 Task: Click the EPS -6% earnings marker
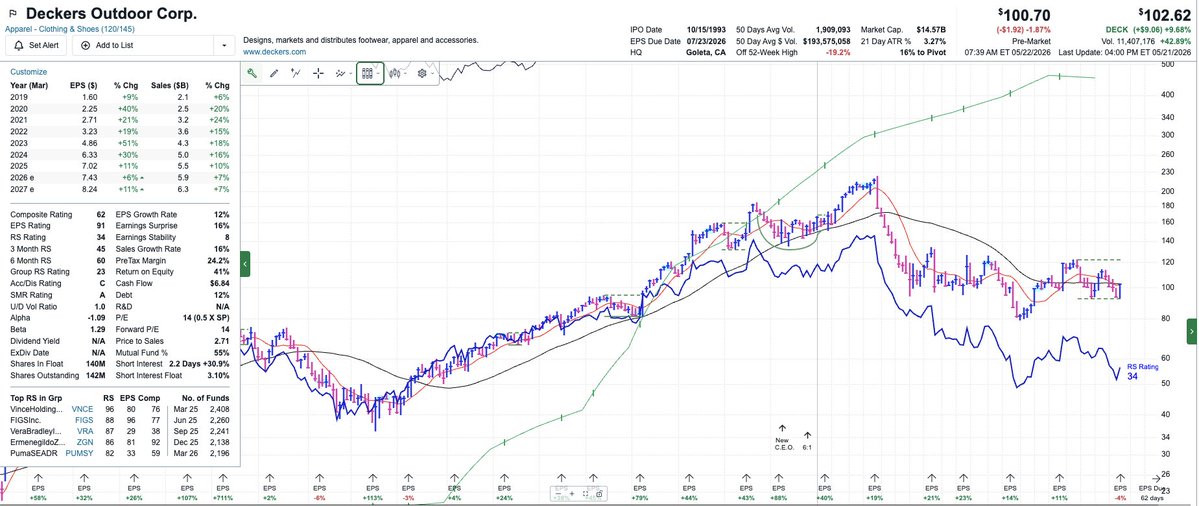(x=319, y=488)
